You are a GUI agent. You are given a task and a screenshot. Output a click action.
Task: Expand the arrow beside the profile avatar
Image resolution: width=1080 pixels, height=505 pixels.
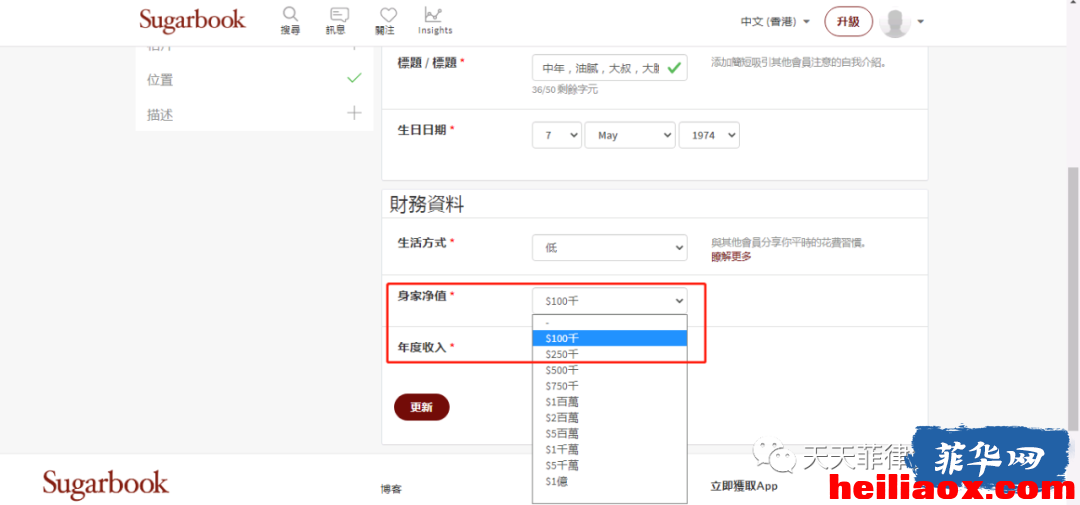pos(921,21)
